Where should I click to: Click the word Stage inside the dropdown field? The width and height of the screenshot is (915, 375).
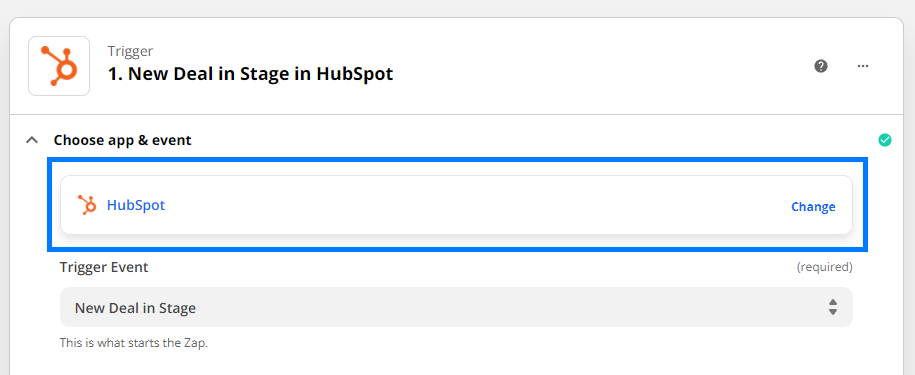click(177, 308)
